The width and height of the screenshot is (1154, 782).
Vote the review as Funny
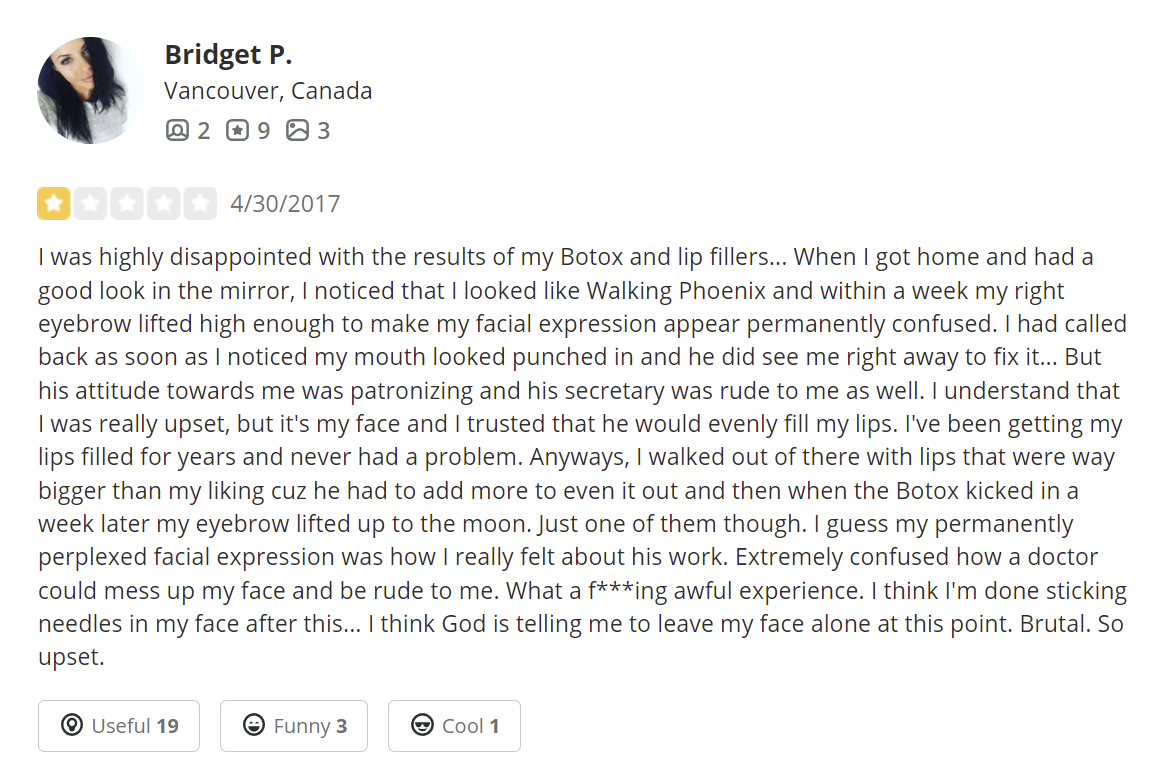point(294,726)
